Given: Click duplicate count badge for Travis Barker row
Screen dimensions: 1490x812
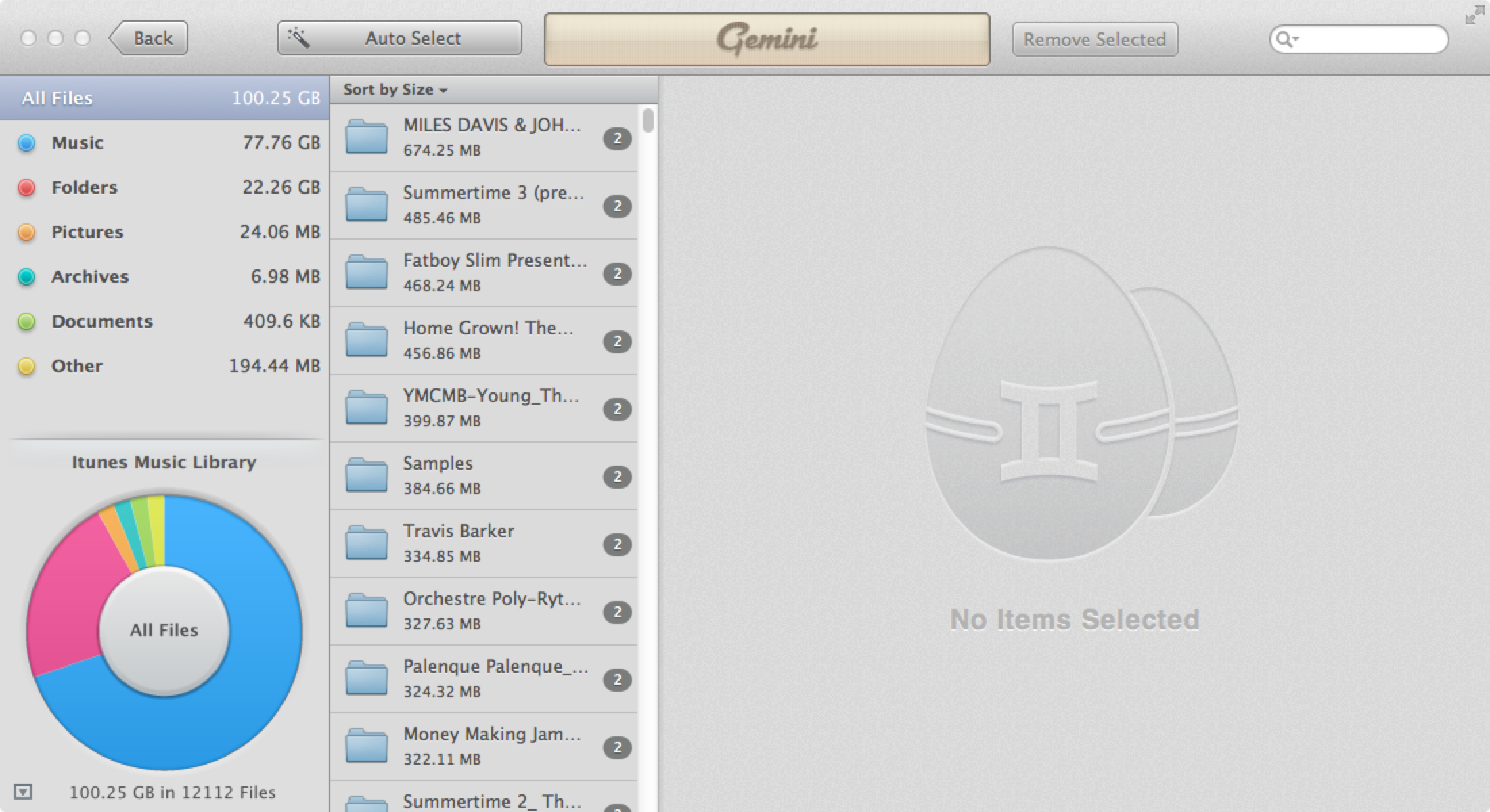Looking at the screenshot, I should click(x=617, y=545).
